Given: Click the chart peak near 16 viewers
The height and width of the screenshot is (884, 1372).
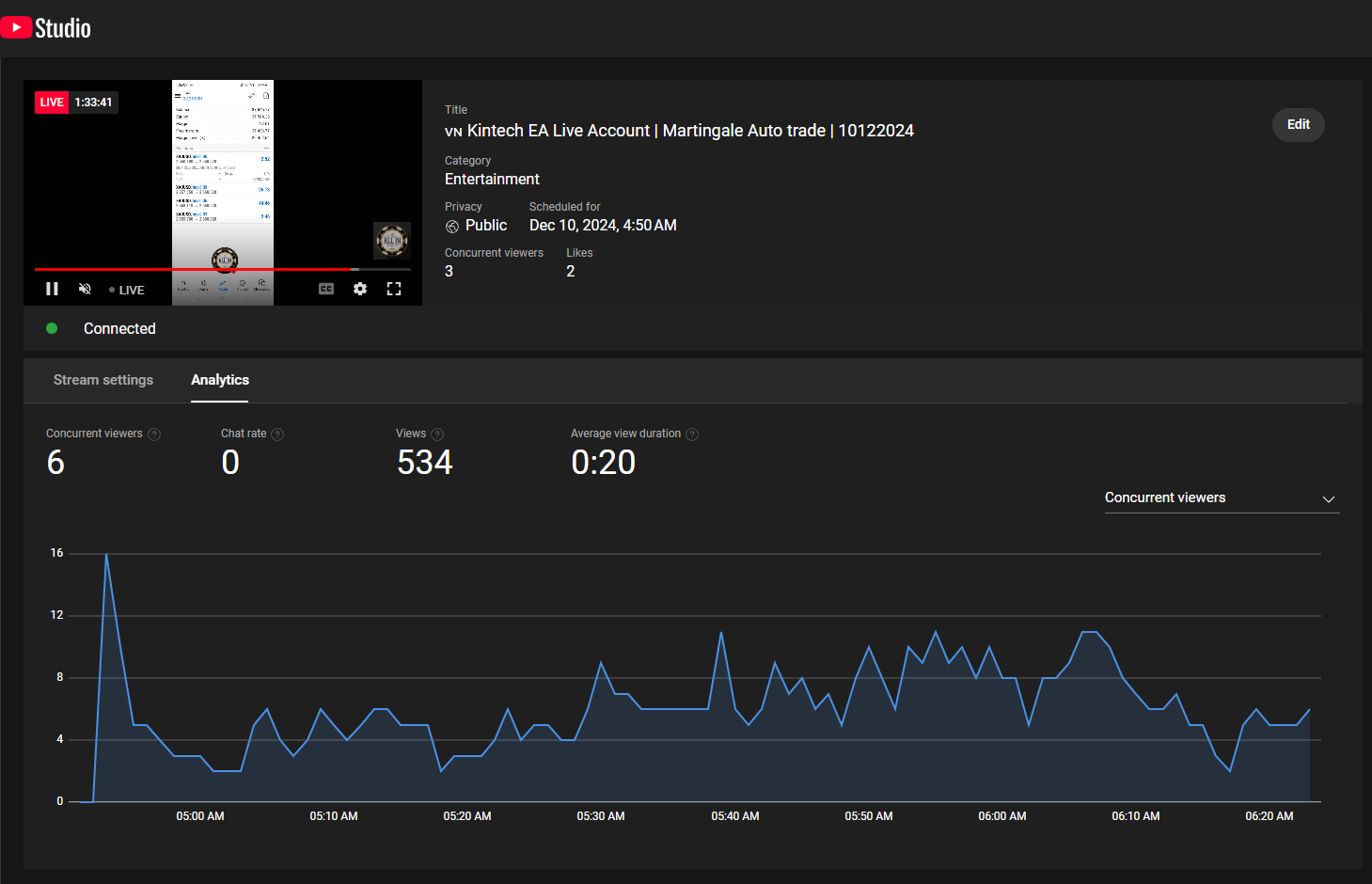Looking at the screenshot, I should click(106, 555).
